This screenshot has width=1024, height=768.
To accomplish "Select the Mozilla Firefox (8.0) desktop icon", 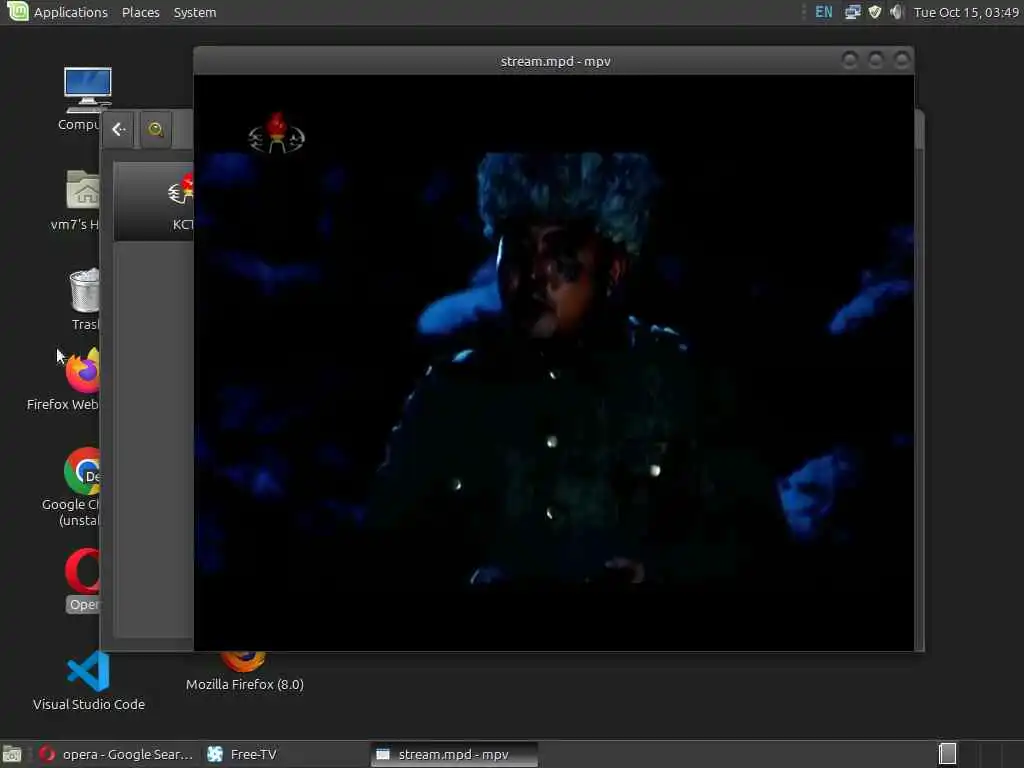I will pyautogui.click(x=244, y=671).
